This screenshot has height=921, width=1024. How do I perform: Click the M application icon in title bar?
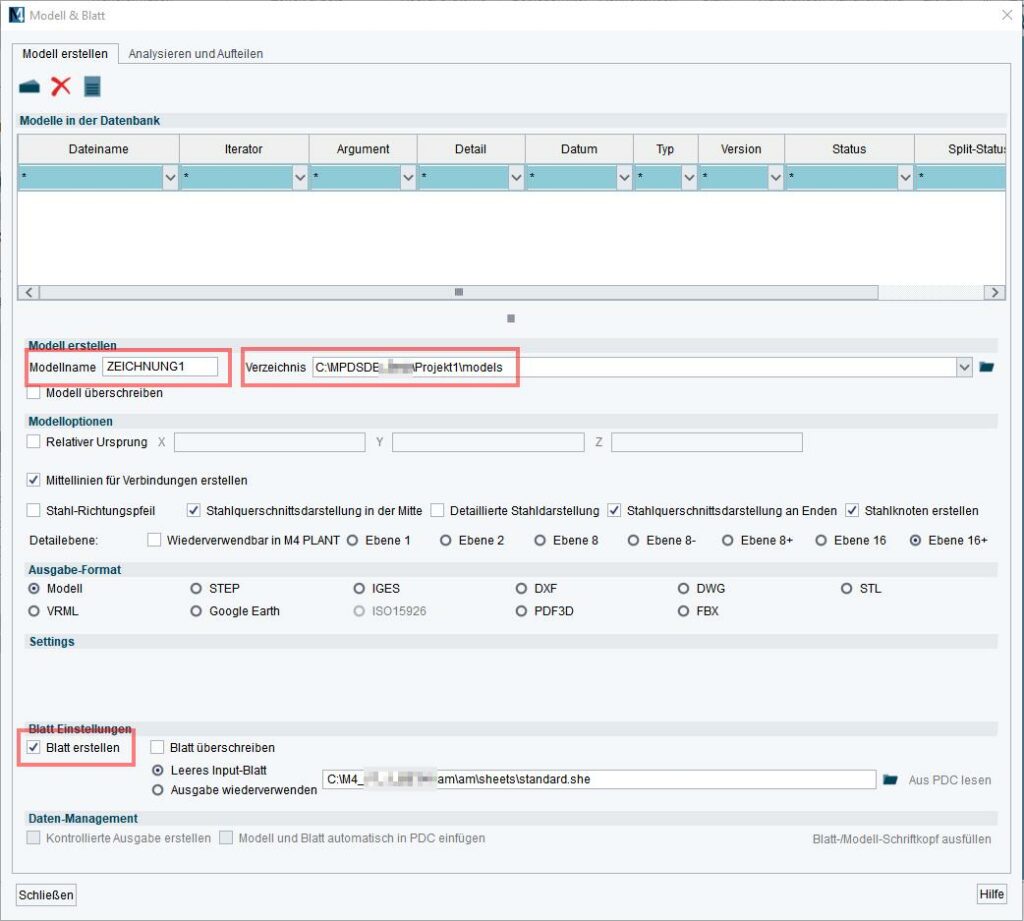point(16,15)
